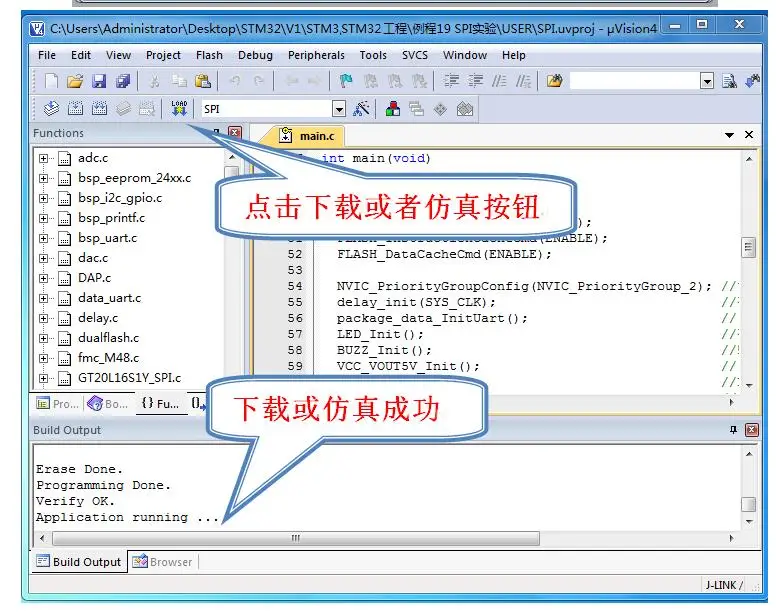Click code line 57 LED_Init();

pyautogui.click(x=380, y=334)
